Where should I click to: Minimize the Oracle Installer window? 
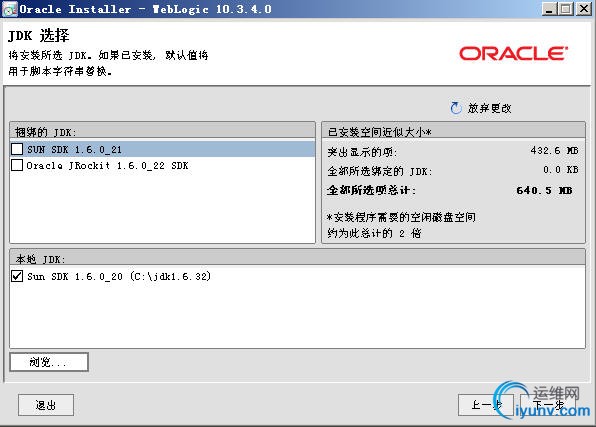[549, 9]
